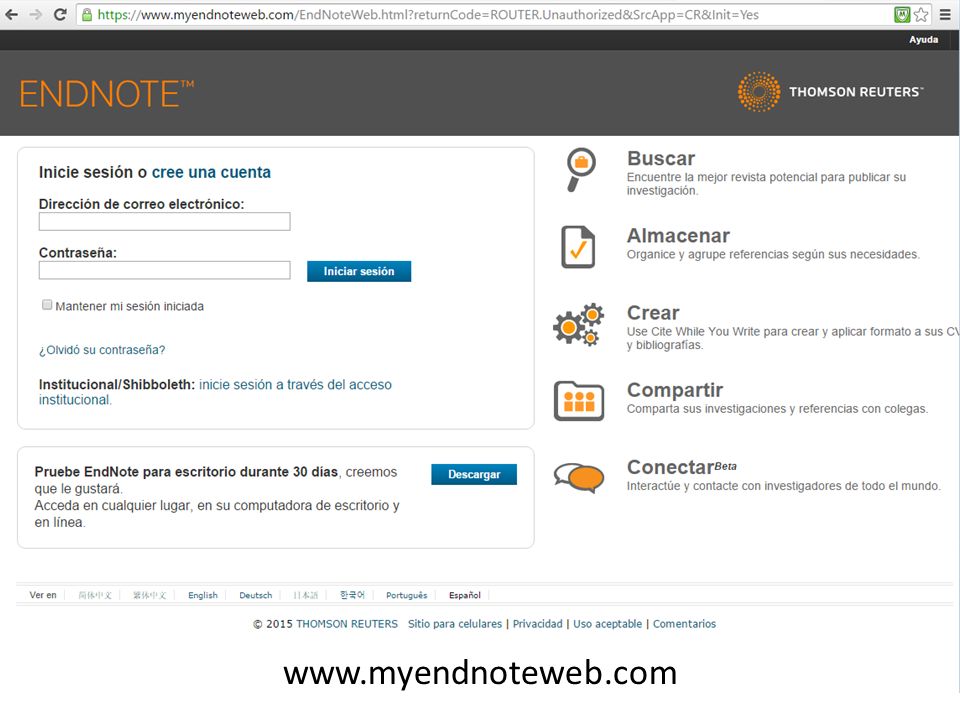Switch language to Deutsch
Image resolution: width=960 pixels, height=720 pixels.
pos(255,595)
